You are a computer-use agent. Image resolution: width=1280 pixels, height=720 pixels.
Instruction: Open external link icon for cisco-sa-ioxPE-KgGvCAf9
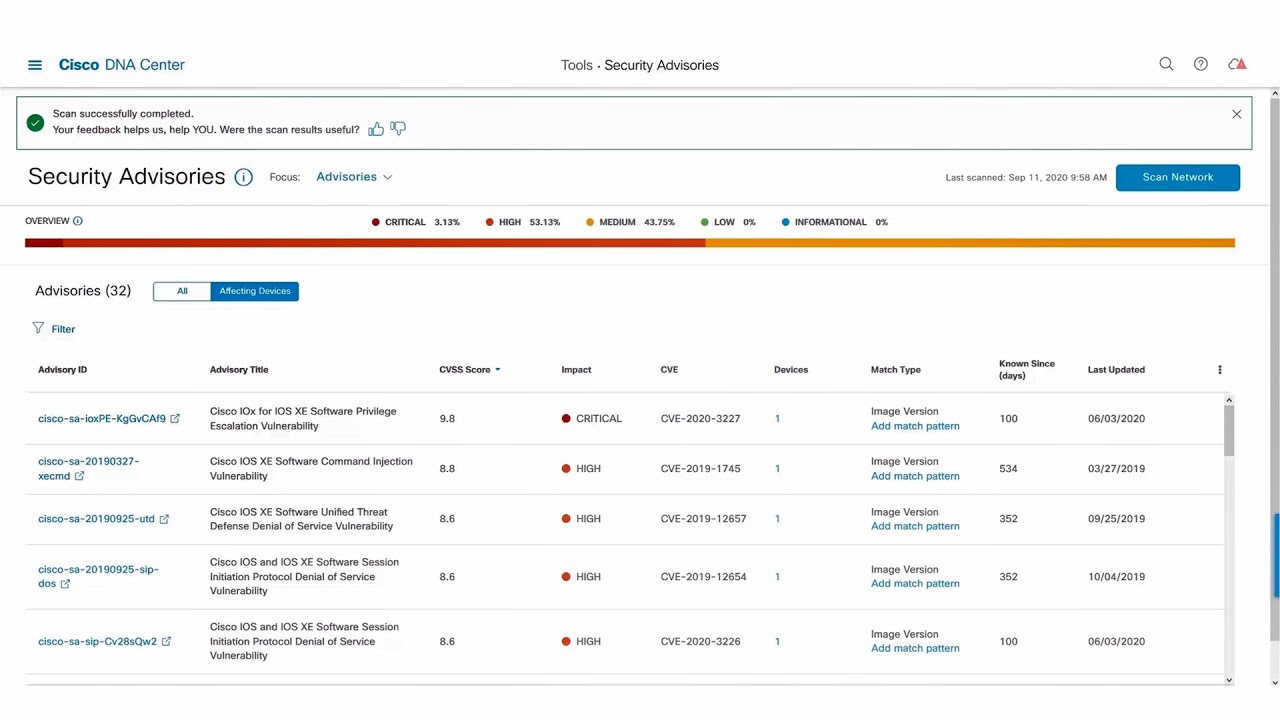click(175, 419)
